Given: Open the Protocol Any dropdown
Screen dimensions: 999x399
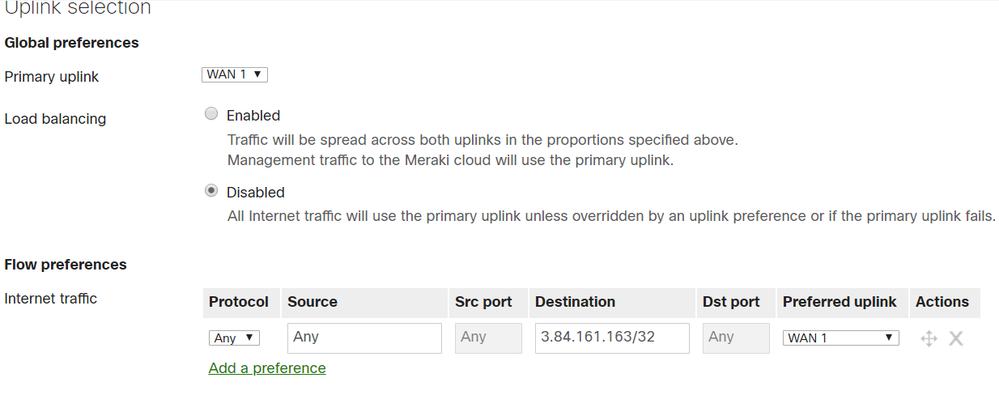Looking at the screenshot, I should 234,338.
